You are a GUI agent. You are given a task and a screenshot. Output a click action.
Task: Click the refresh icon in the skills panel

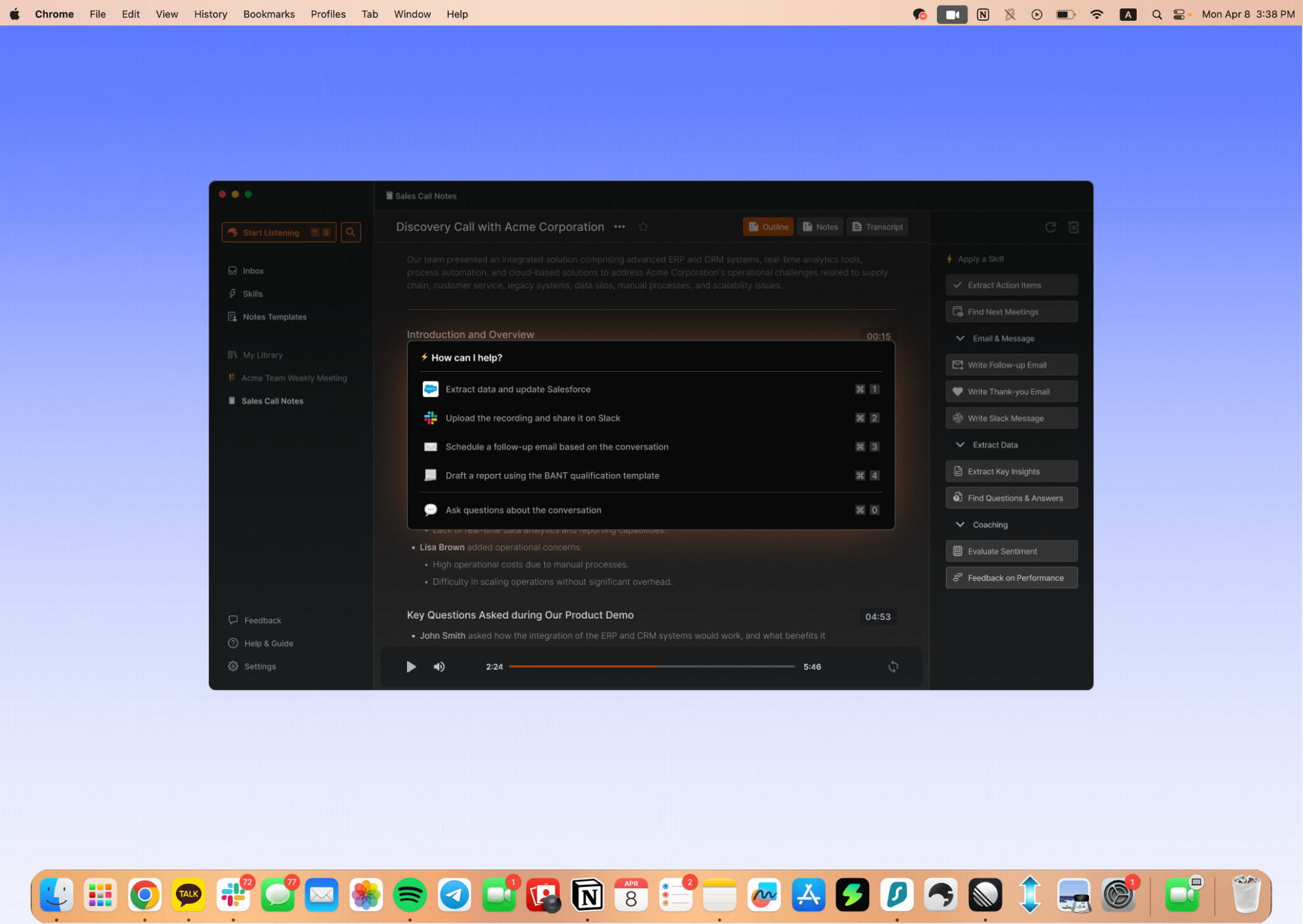(x=1050, y=227)
